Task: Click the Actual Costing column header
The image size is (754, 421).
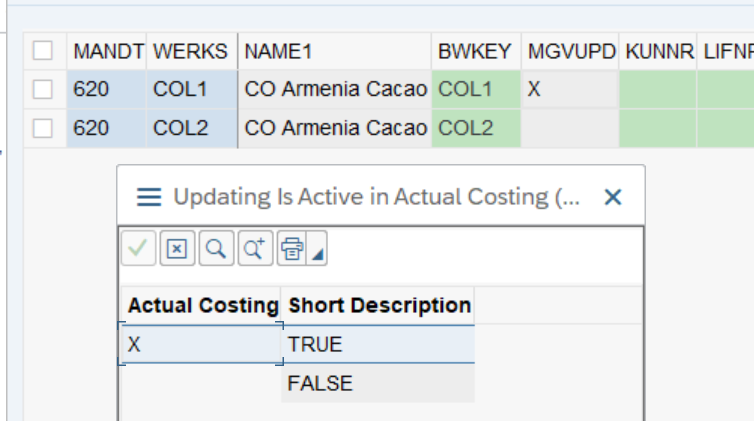Action: point(202,306)
